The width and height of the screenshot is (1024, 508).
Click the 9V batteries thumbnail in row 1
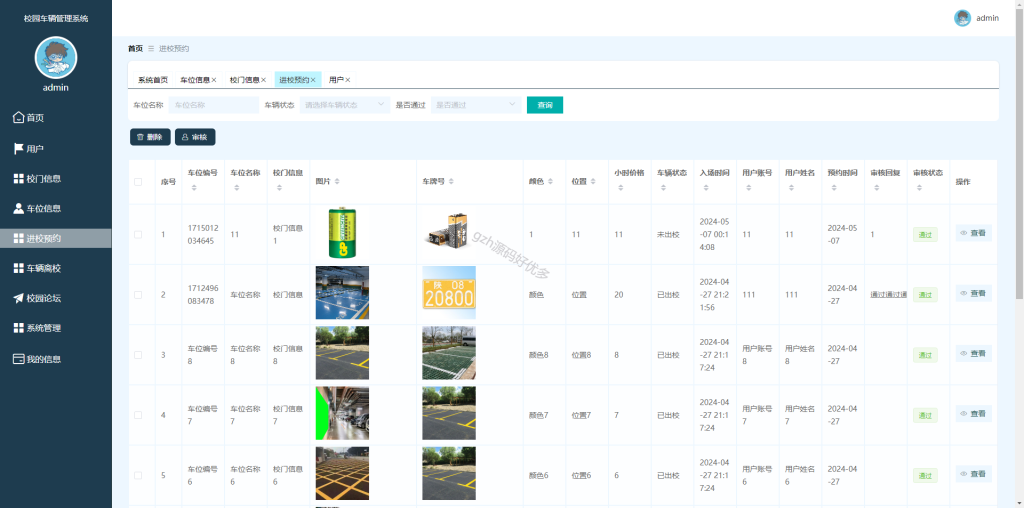tap(449, 233)
